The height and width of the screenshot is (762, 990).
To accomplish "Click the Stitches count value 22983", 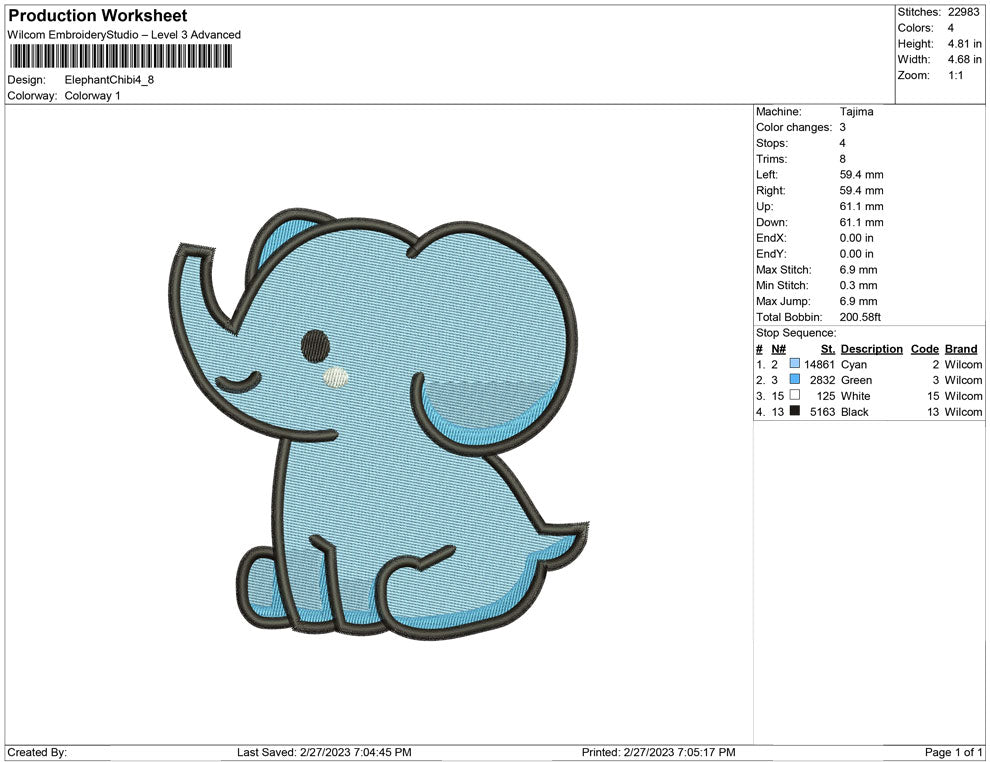I will point(964,12).
